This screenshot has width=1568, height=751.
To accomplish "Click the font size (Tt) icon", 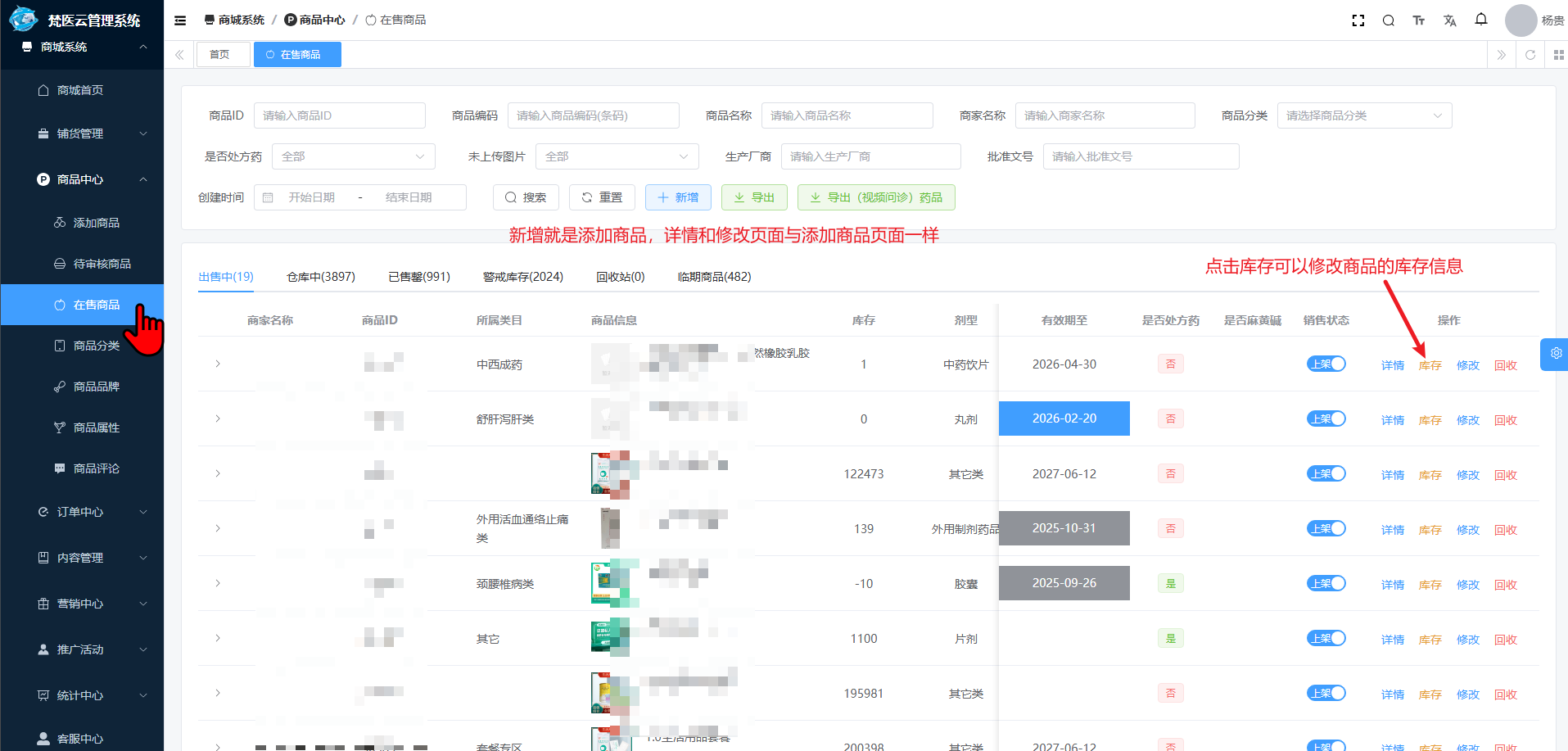I will 1419,20.
